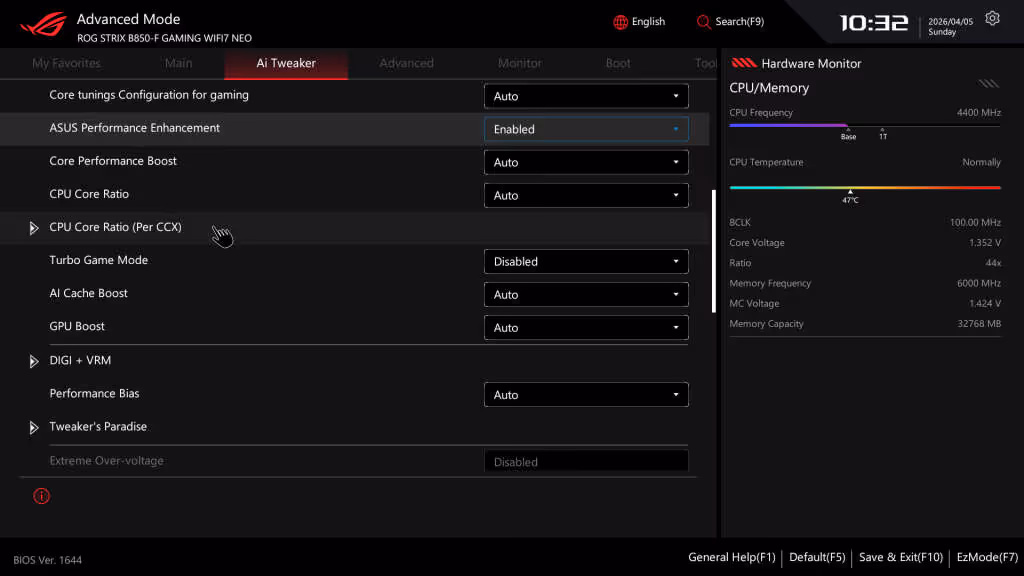Open the CPU Core Ratio dropdown
This screenshot has height=576, width=1024.
pos(586,195)
